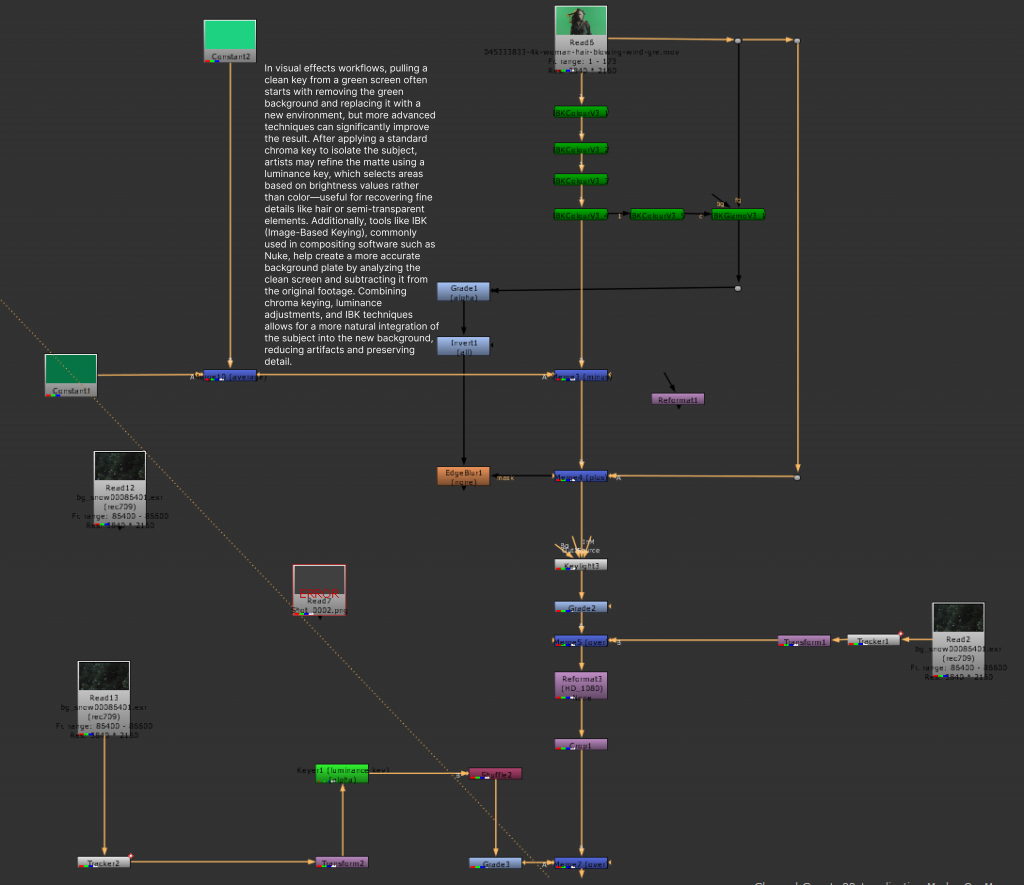Select the Crop1 node

click(581, 745)
